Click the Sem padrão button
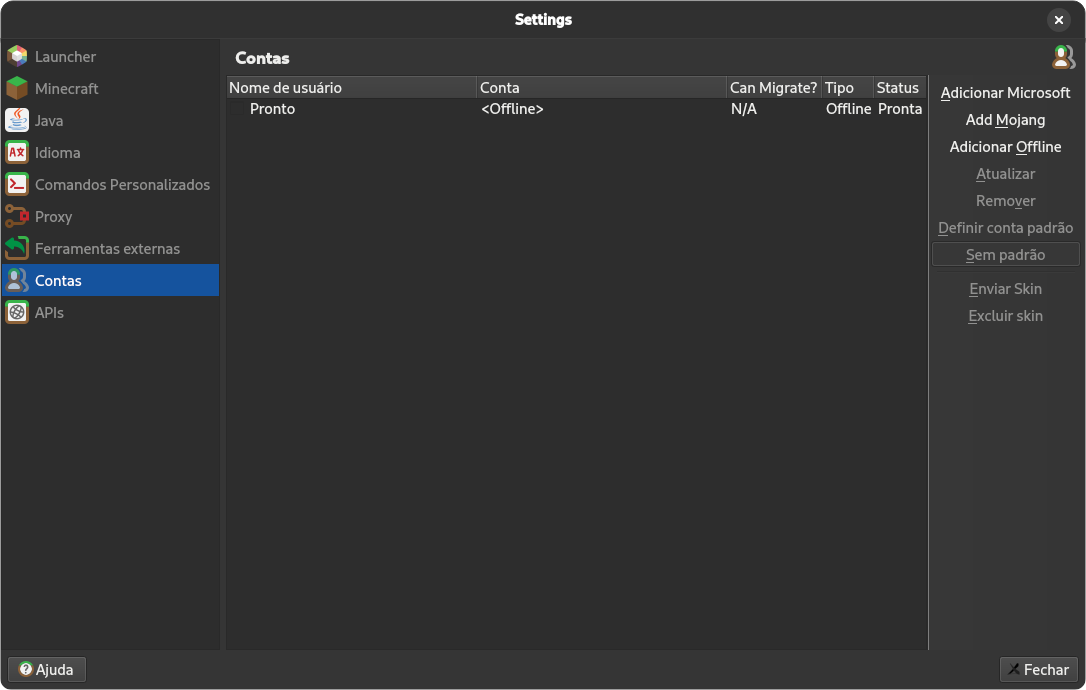This screenshot has height=690, width=1086. coord(1005,255)
